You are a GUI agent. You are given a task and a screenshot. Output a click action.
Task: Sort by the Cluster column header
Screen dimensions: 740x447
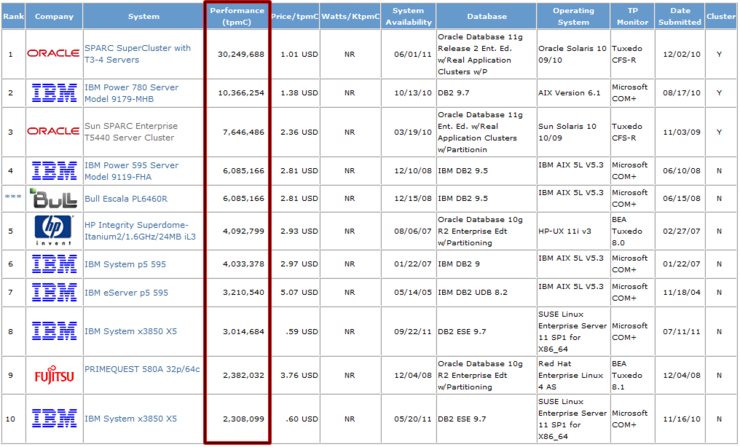(x=721, y=16)
